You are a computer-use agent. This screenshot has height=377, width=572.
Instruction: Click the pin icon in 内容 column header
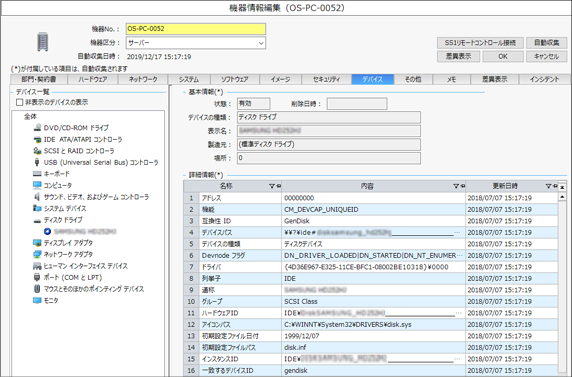point(462,186)
